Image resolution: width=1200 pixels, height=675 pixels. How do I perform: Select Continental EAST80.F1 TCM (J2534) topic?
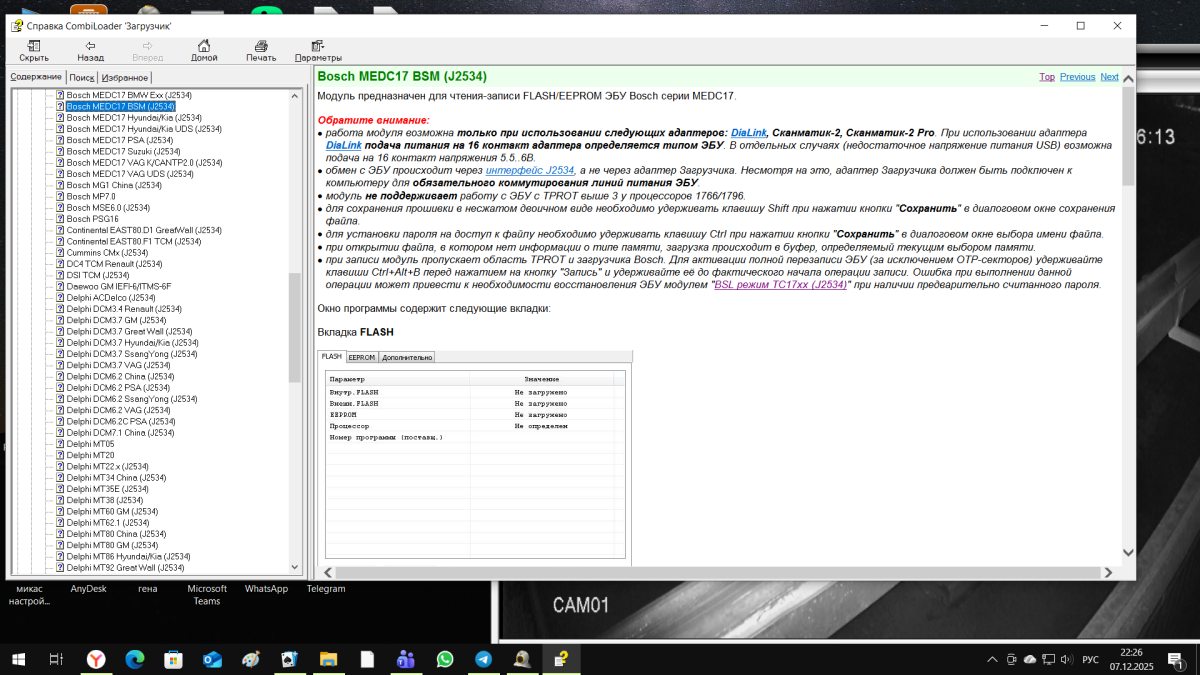coord(134,241)
